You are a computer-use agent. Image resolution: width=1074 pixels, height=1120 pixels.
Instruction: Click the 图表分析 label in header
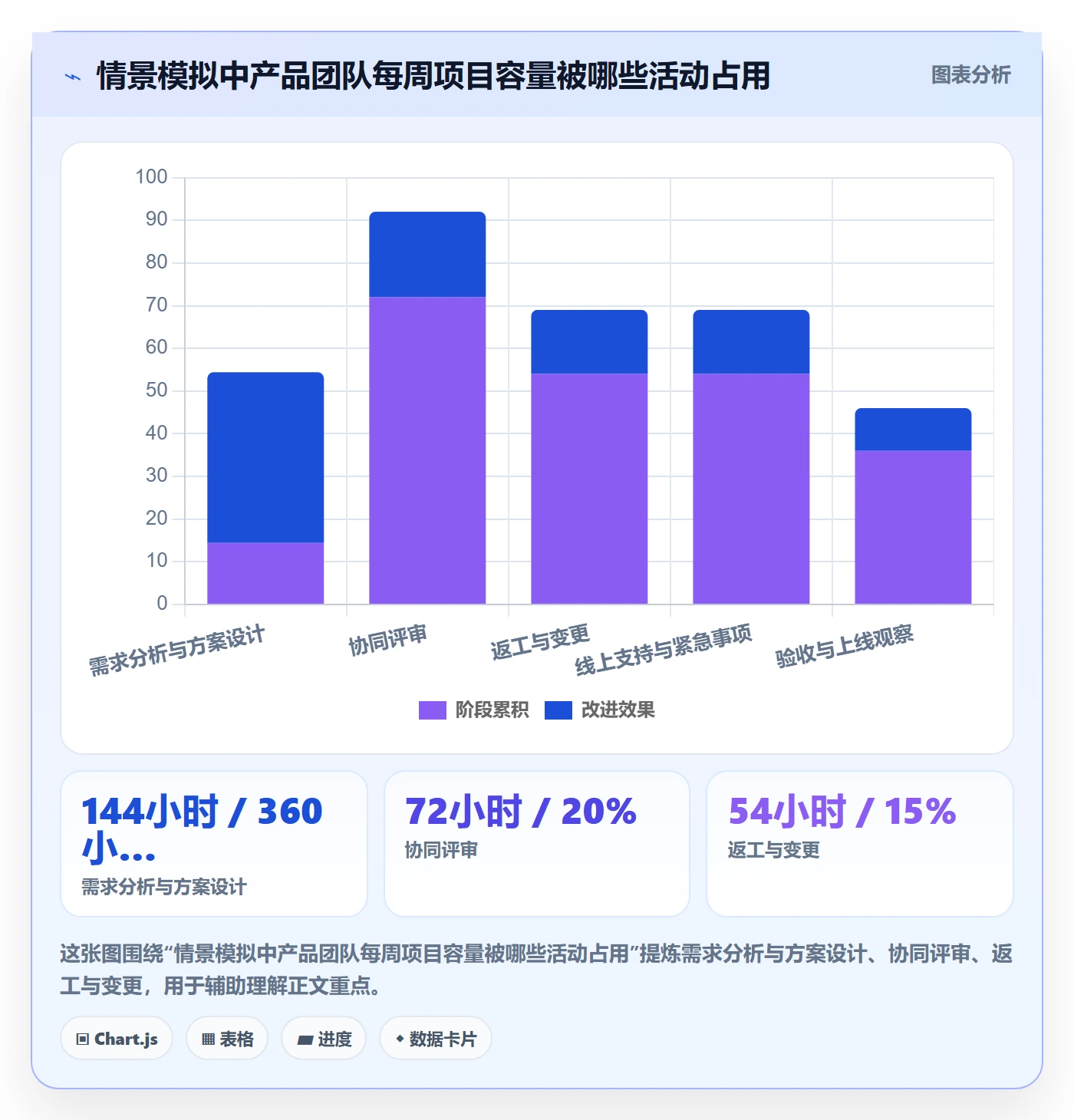[x=970, y=75]
